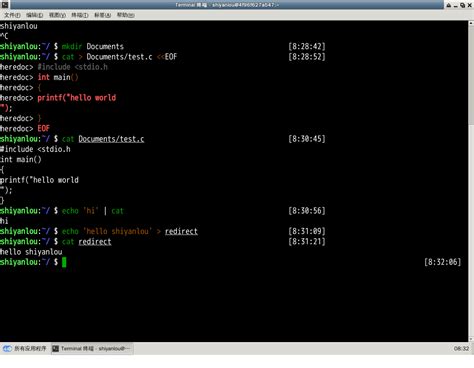
Task: Click underlined redirect in the echo command
Action: point(181,231)
